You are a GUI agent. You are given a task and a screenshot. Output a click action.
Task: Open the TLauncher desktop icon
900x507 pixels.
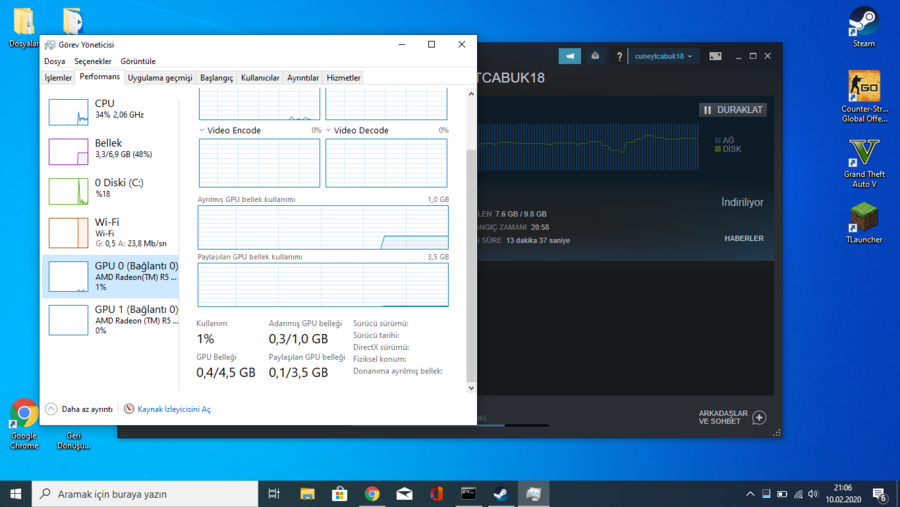click(x=864, y=223)
